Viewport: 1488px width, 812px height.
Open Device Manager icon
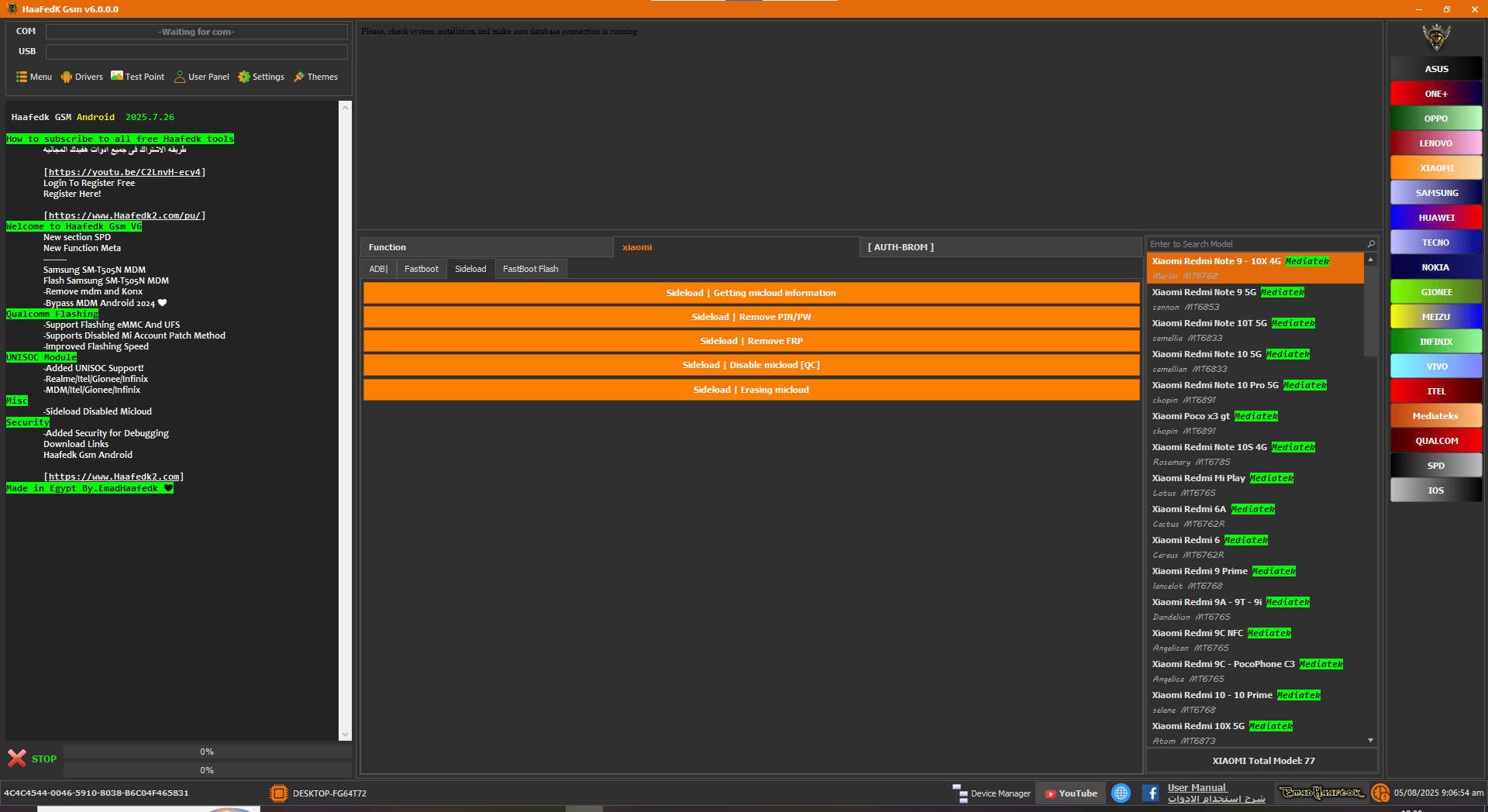(x=960, y=793)
